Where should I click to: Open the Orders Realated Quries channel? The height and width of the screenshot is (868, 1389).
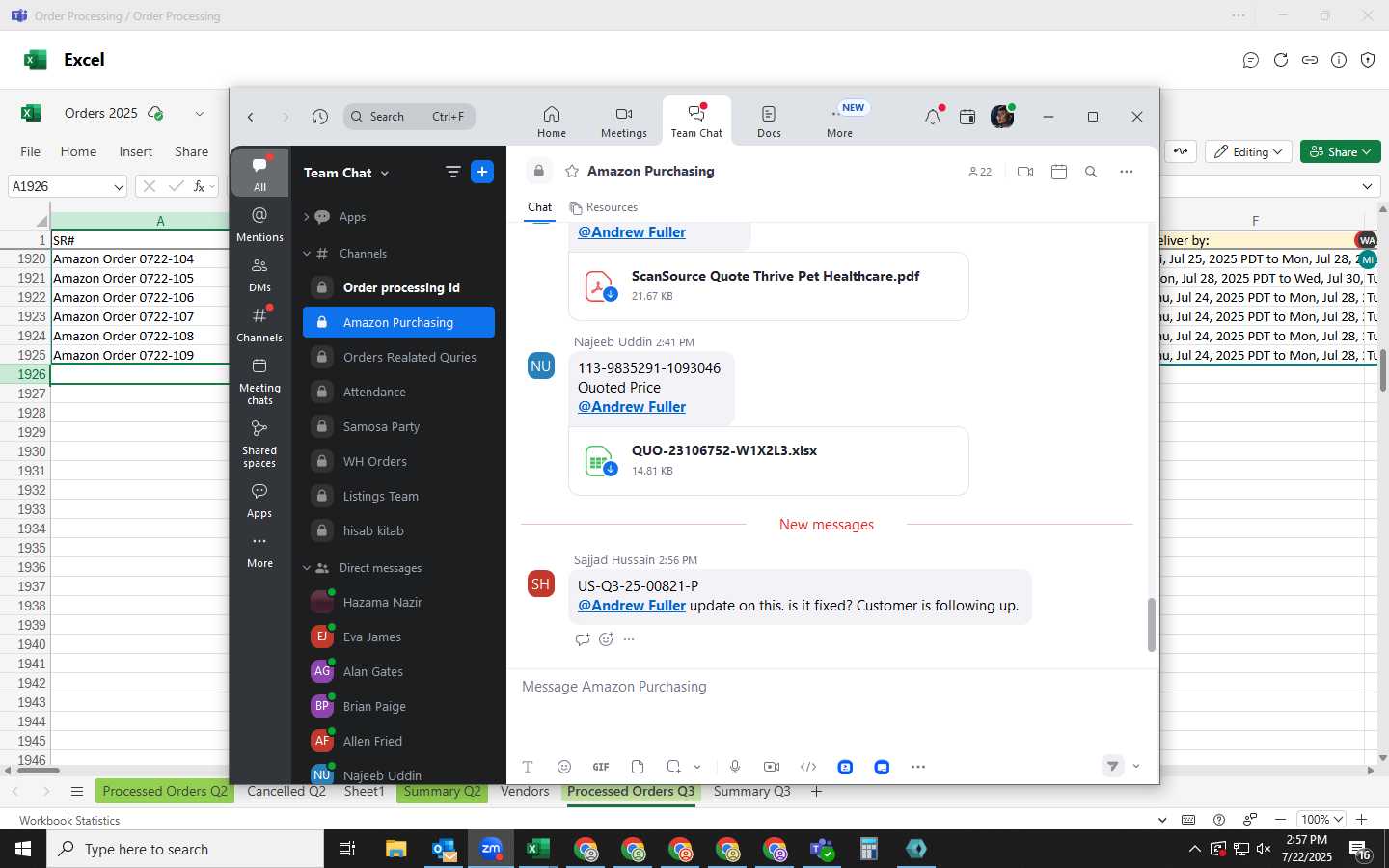coord(398,357)
